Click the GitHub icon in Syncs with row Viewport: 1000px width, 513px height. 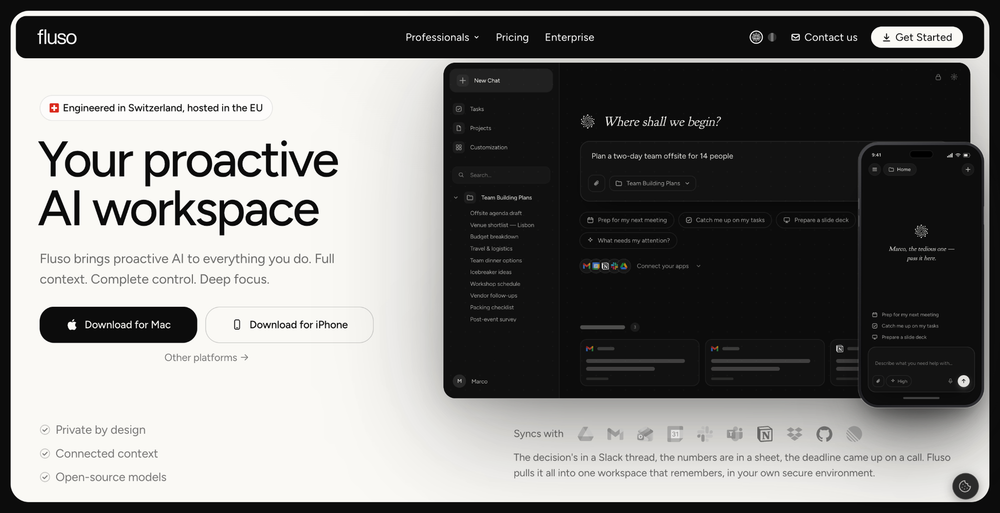(x=824, y=434)
